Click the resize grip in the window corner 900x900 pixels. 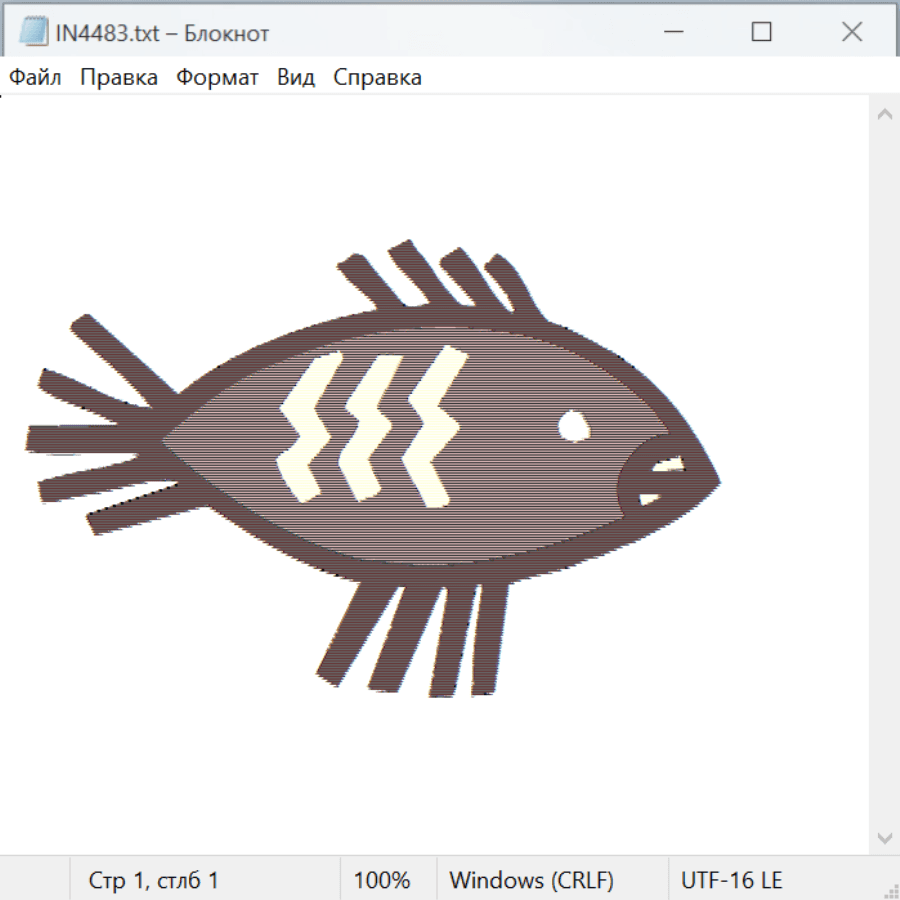pyautogui.click(x=890, y=890)
